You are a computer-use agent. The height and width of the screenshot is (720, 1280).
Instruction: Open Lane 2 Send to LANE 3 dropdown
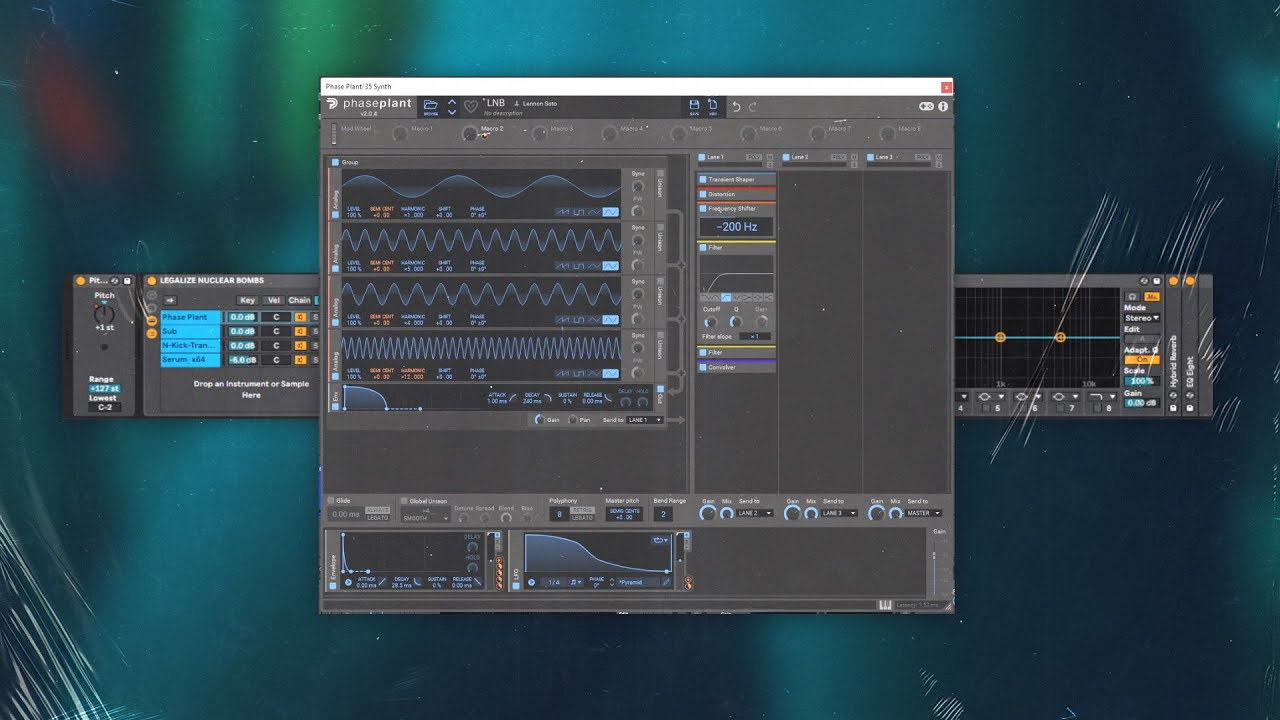click(839, 513)
